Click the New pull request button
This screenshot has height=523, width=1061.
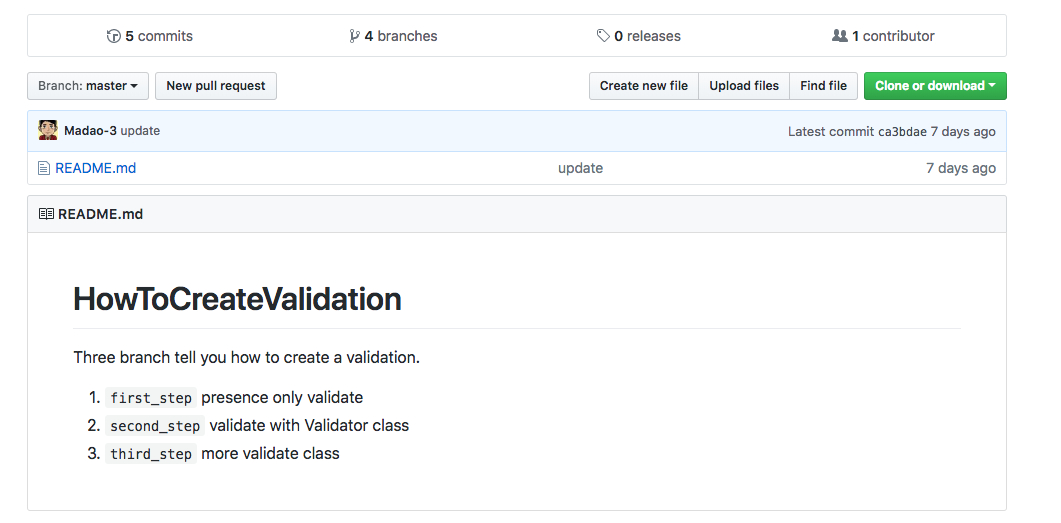tap(216, 86)
